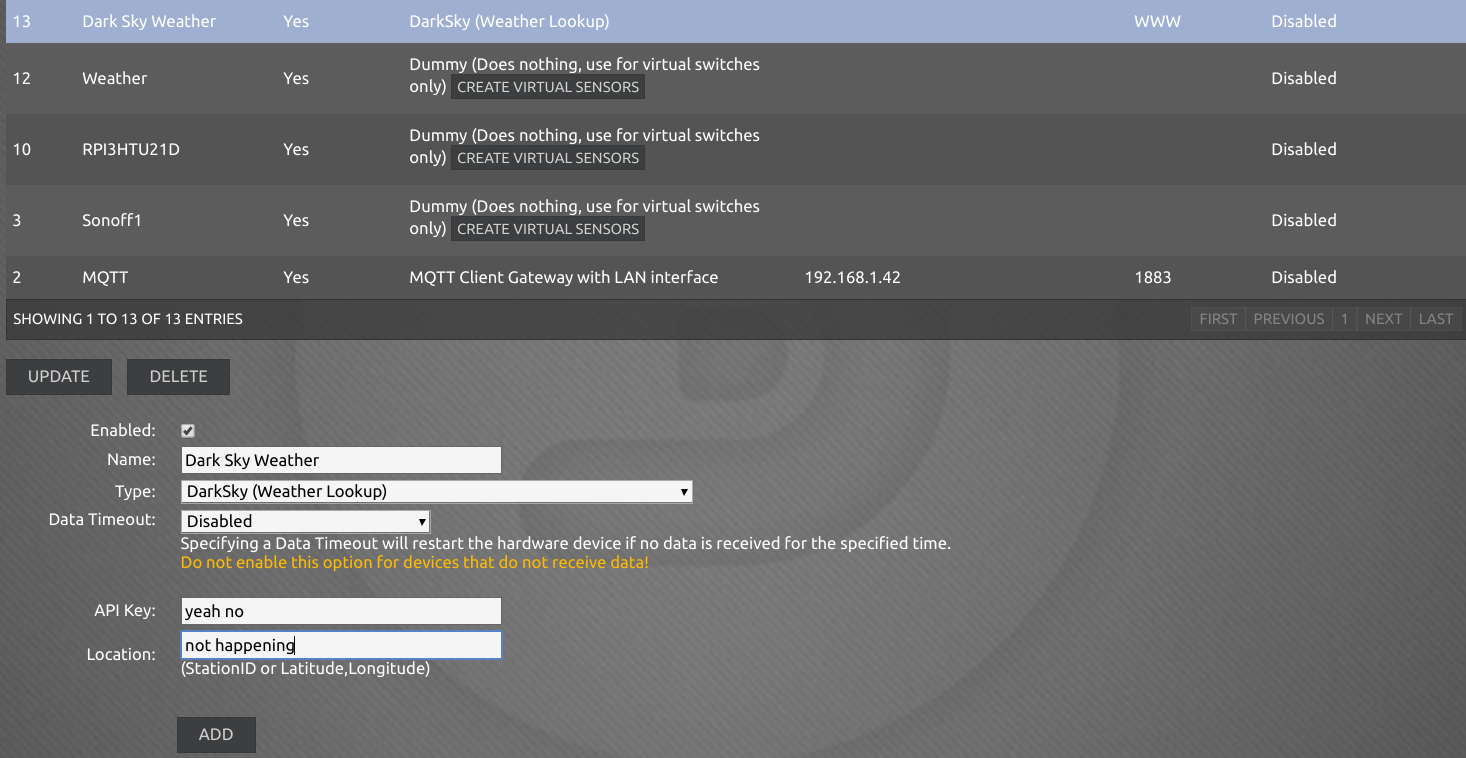Viewport: 1466px width, 758px height.
Task: Open the Data Timeout dropdown
Action: (305, 521)
